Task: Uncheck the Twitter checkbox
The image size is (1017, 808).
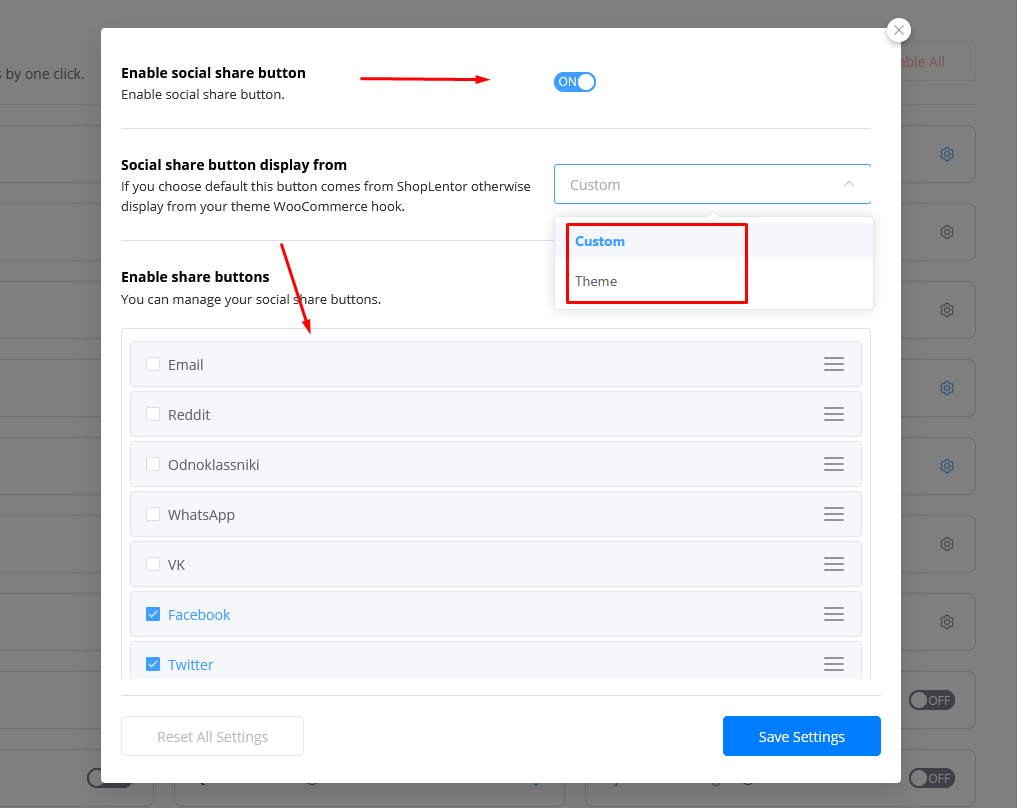Action: point(153,664)
